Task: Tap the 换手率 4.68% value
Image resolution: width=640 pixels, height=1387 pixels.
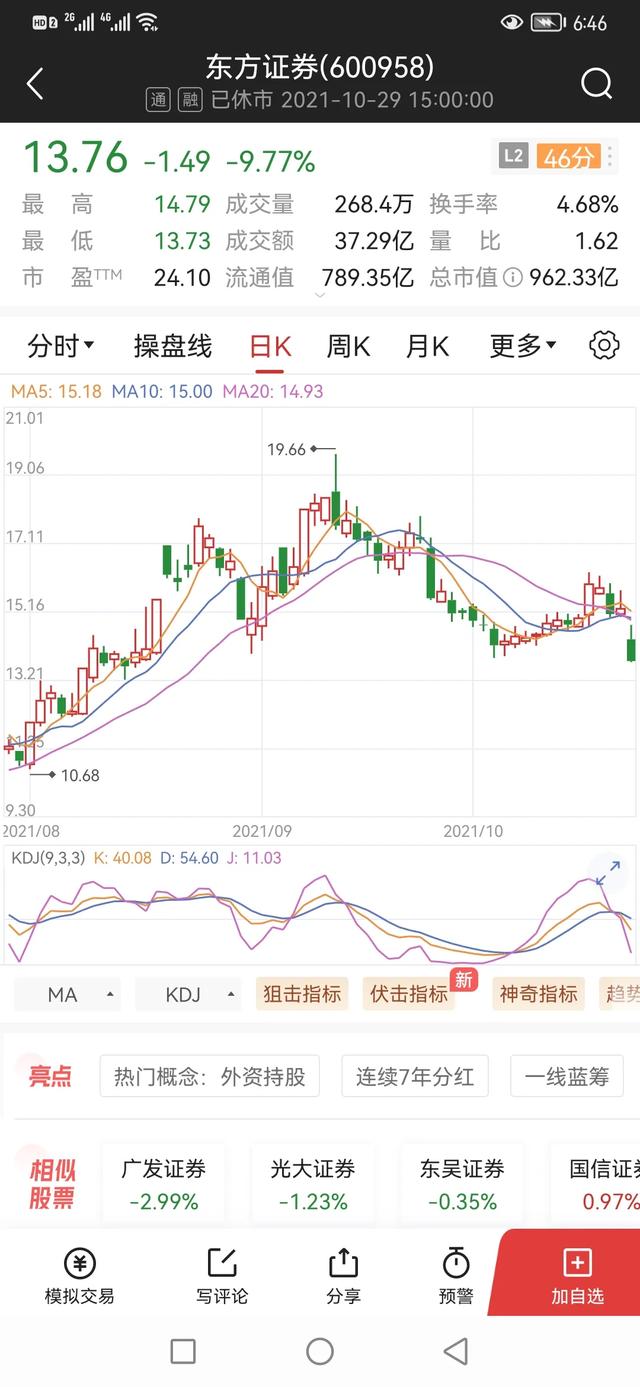Action: (587, 205)
